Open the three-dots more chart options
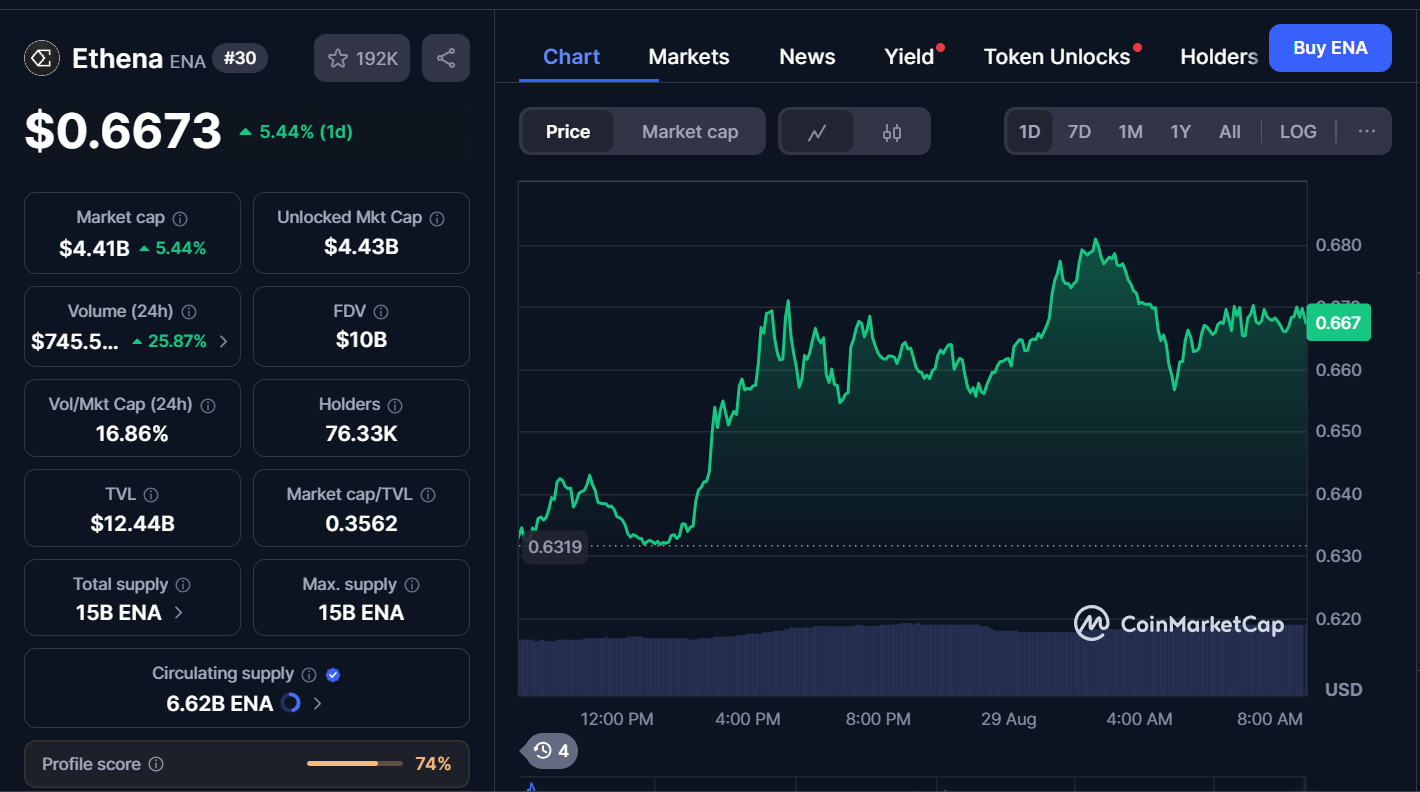The image size is (1420, 792). (x=1367, y=131)
